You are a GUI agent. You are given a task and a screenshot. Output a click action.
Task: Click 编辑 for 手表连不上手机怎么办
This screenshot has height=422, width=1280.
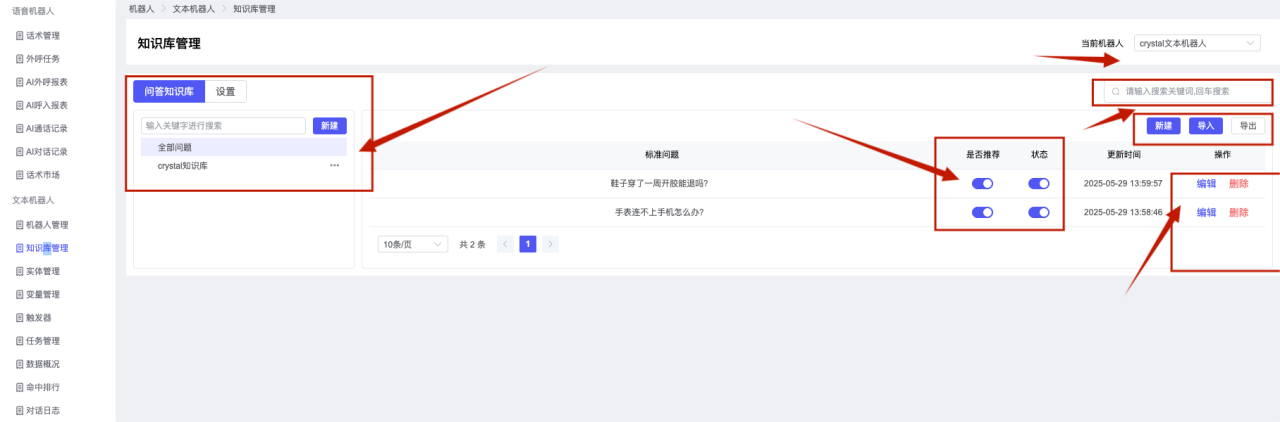click(x=1206, y=212)
